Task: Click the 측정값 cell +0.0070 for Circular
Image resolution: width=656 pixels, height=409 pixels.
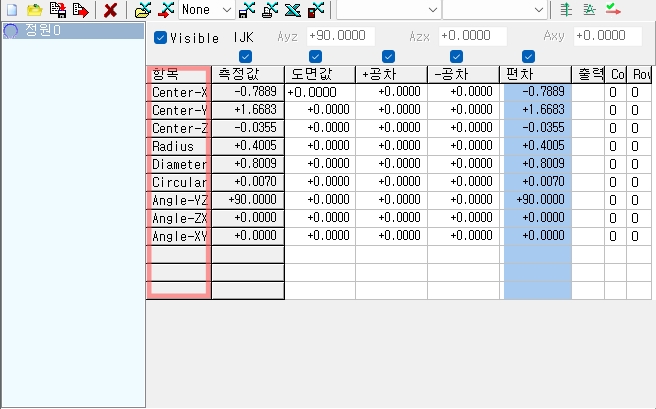Action: click(x=248, y=182)
